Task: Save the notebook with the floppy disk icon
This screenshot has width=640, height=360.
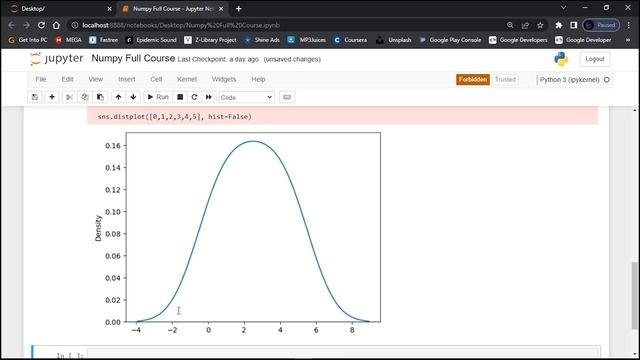Action: click(35, 97)
